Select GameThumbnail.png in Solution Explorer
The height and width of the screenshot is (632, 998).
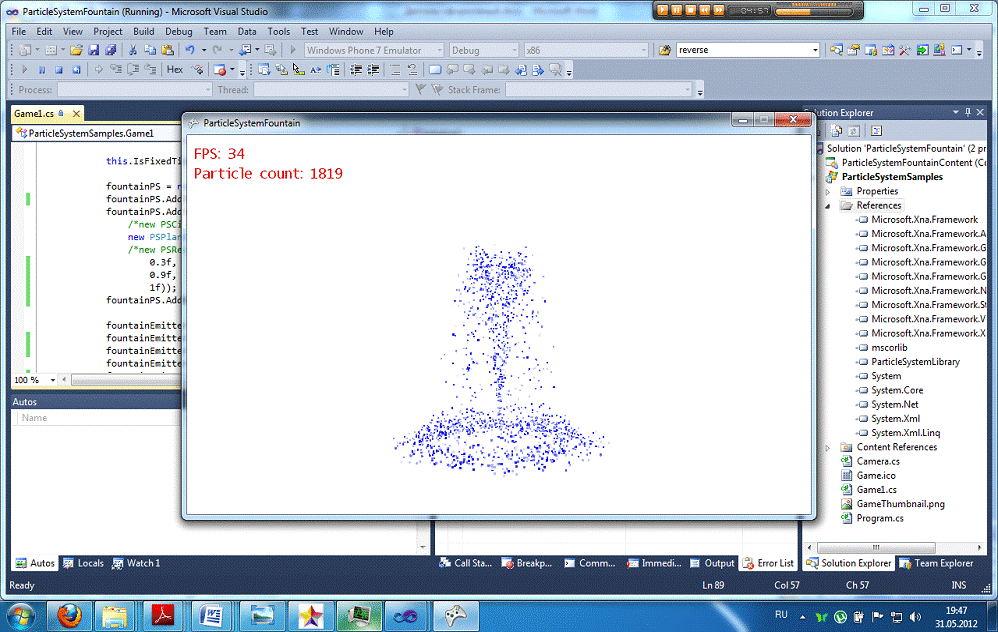point(900,504)
